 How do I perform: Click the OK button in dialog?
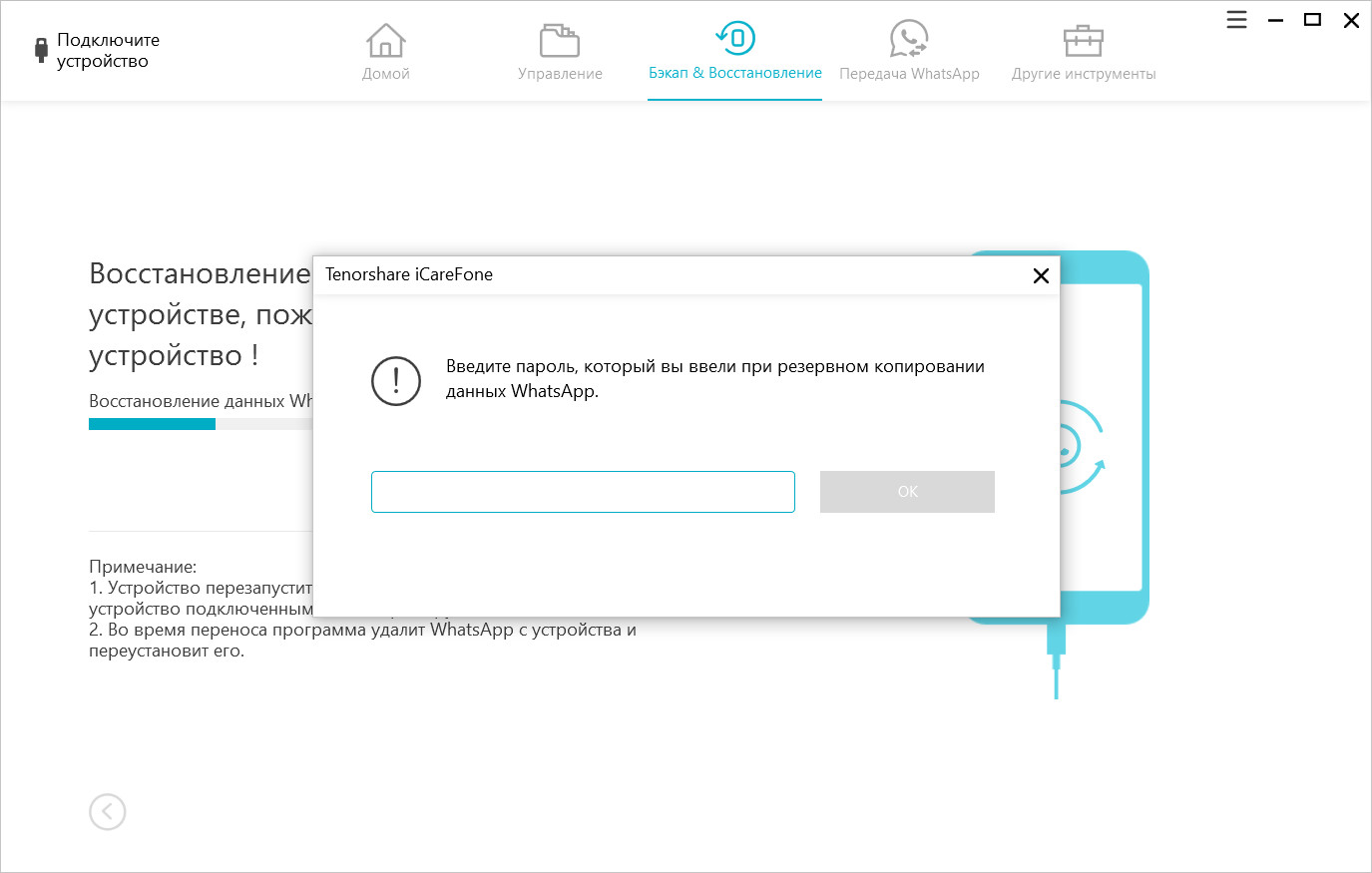click(x=907, y=492)
